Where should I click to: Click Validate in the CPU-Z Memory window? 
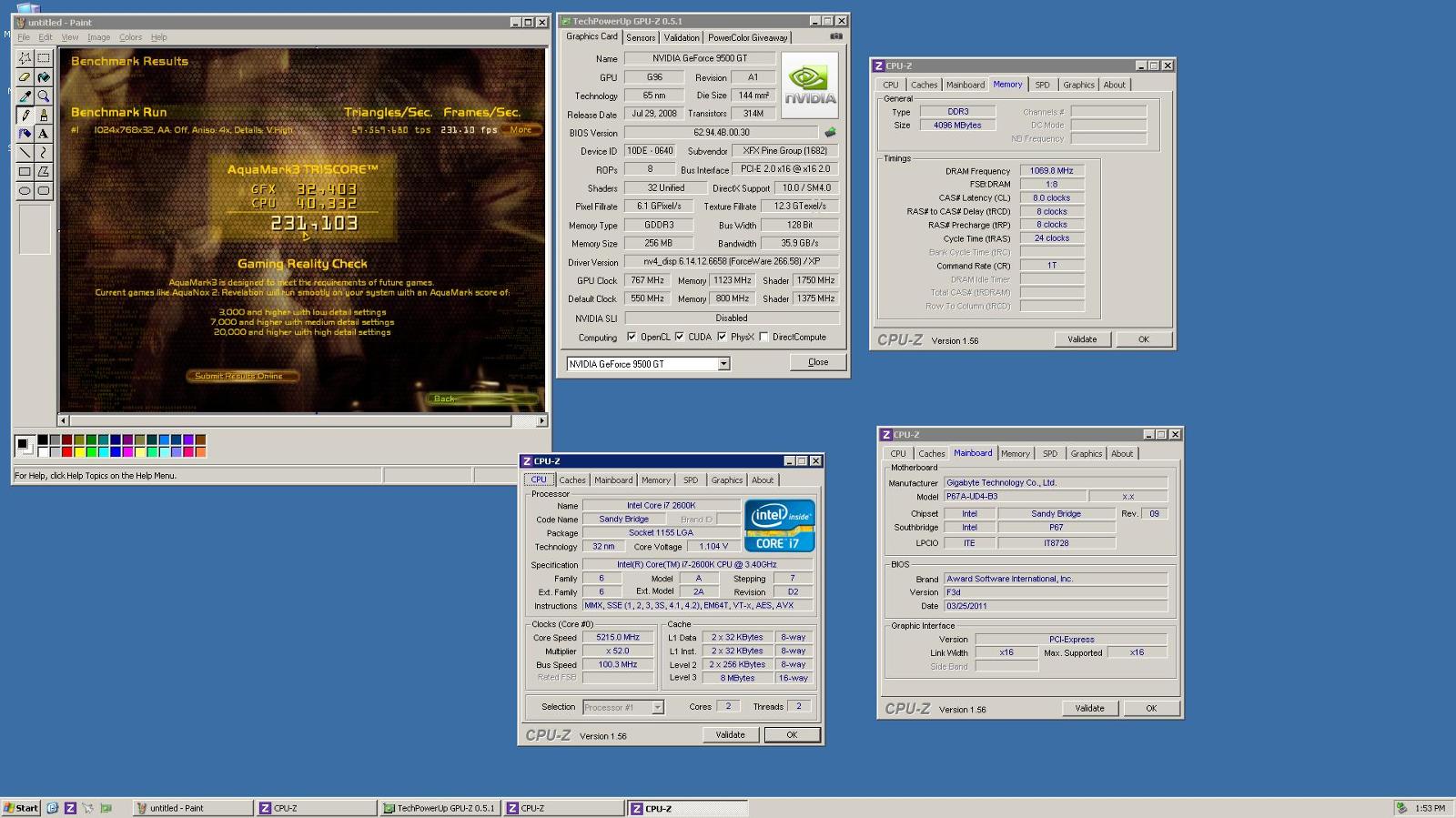pyautogui.click(x=1082, y=339)
